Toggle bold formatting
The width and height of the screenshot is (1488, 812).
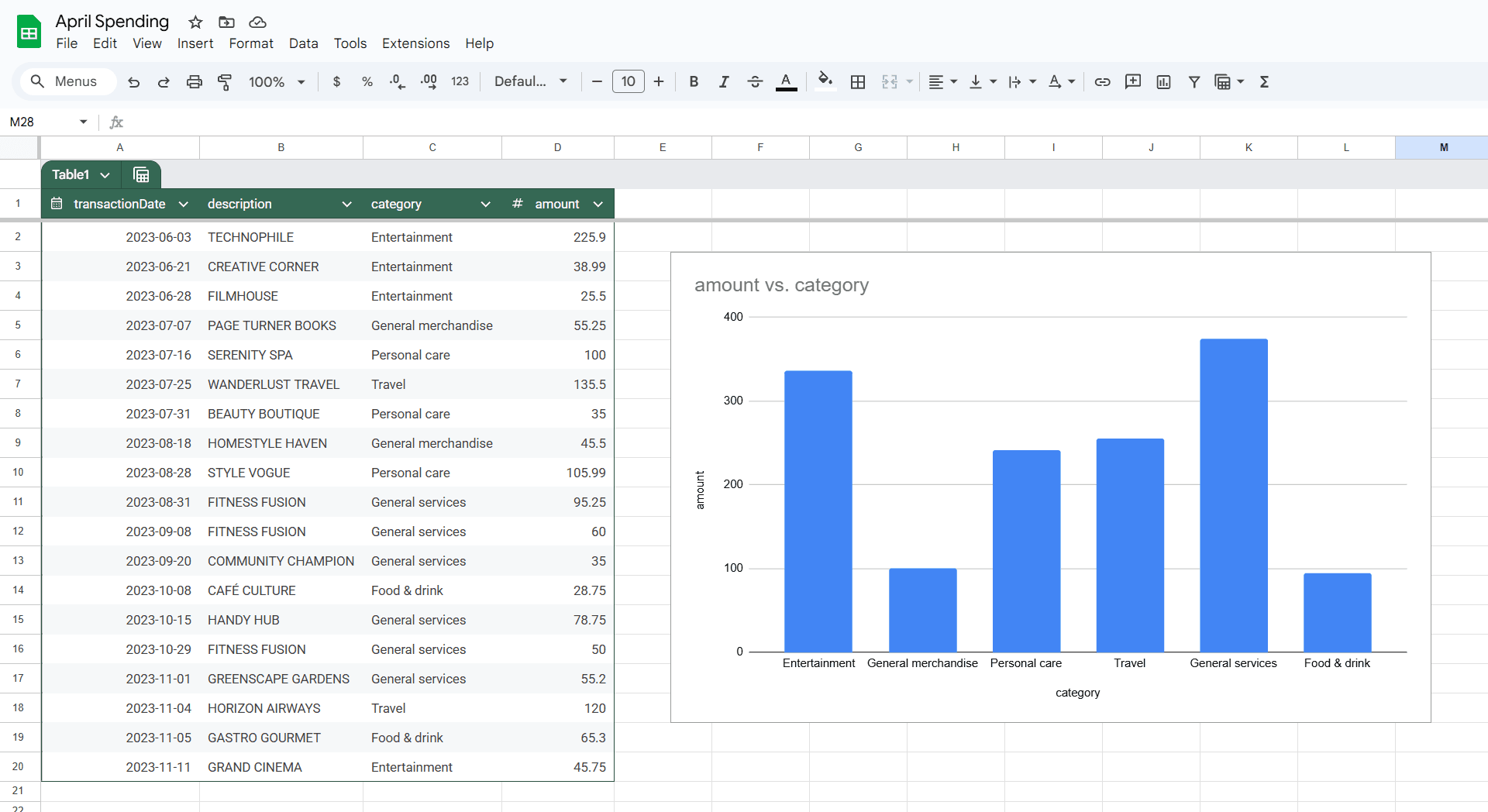(x=693, y=81)
